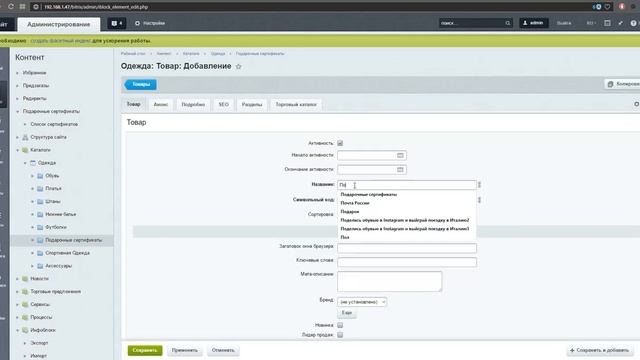
Task: Expand the Платья folder arrow
Action: pos(32,189)
